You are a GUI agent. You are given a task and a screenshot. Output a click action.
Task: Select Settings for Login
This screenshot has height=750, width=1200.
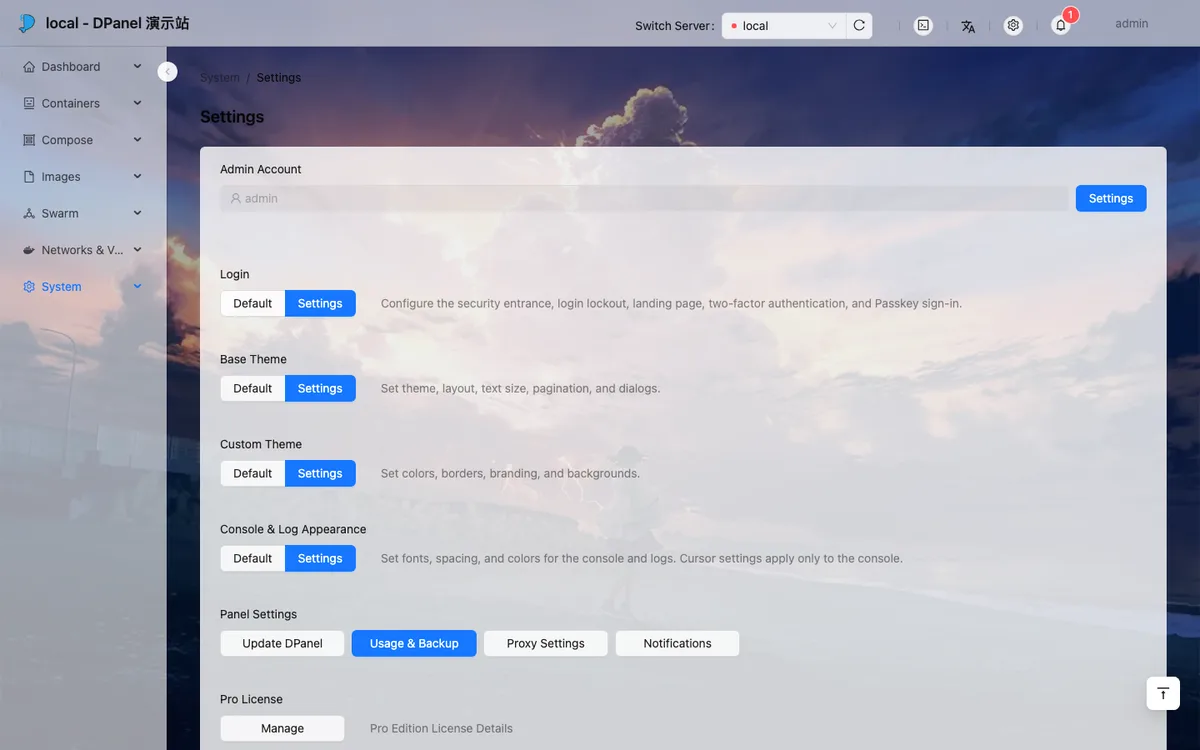click(320, 303)
